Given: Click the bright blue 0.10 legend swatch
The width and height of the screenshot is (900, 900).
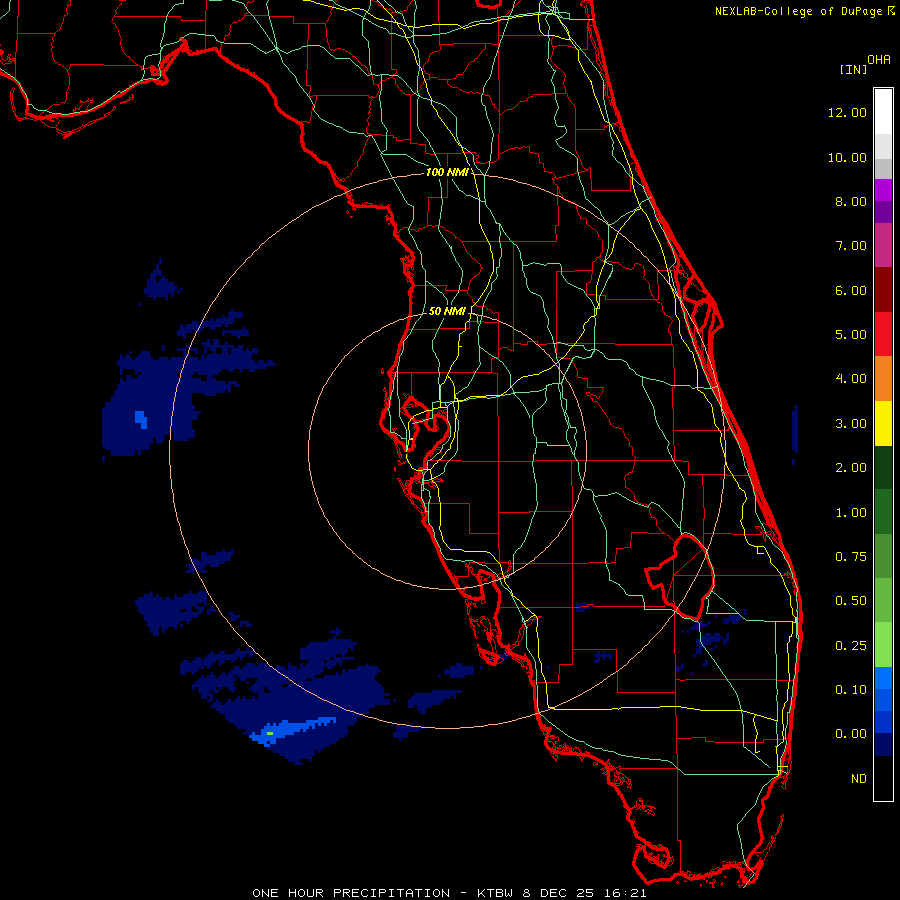Looking at the screenshot, I should (x=883, y=678).
